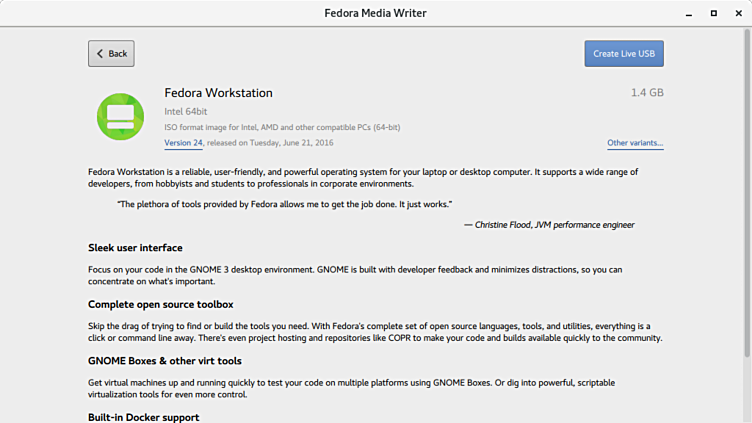Select the Complete open source toolbox heading

160,304
